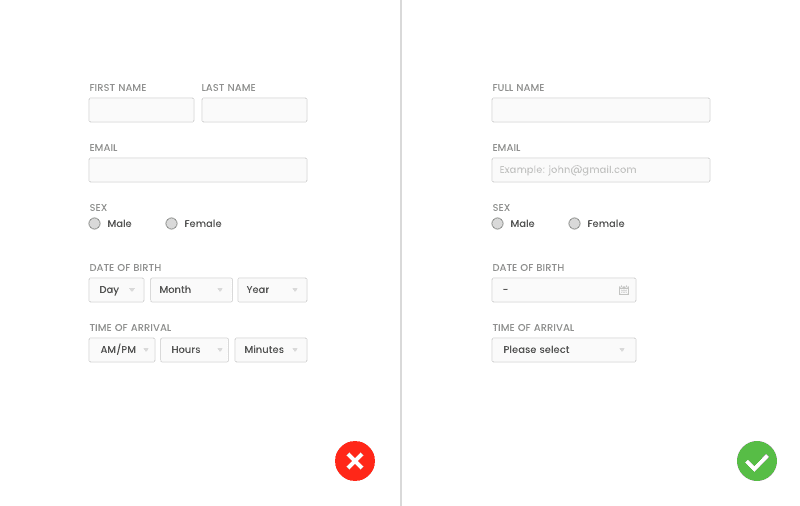Select Male radio button in left form
800x506 pixels.
click(x=95, y=224)
